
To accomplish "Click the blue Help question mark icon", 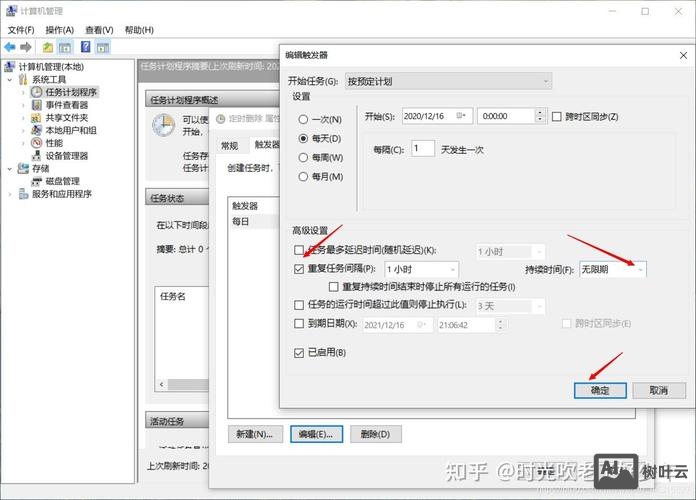I will click(87, 47).
